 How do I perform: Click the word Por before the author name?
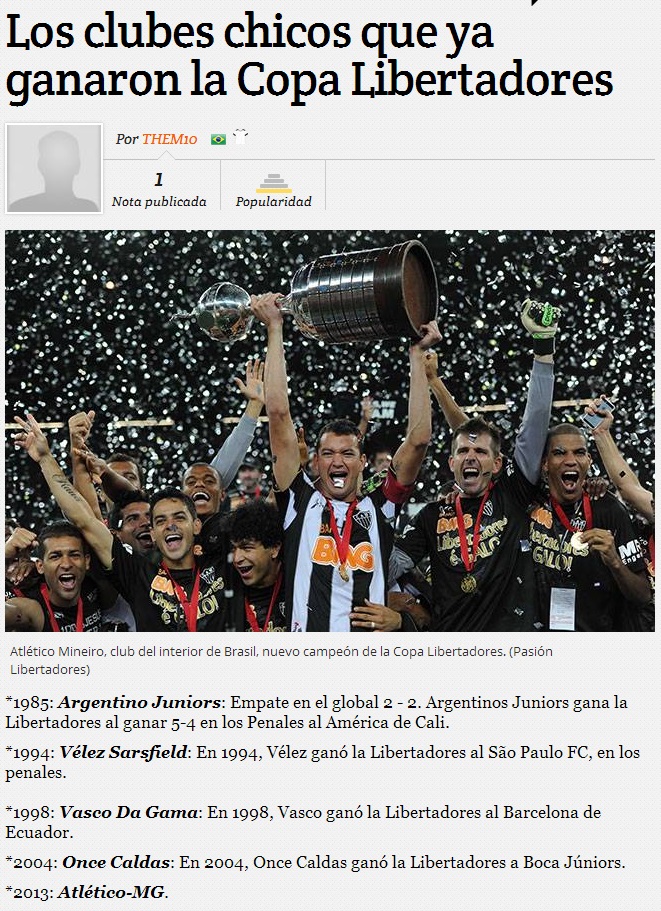point(127,139)
